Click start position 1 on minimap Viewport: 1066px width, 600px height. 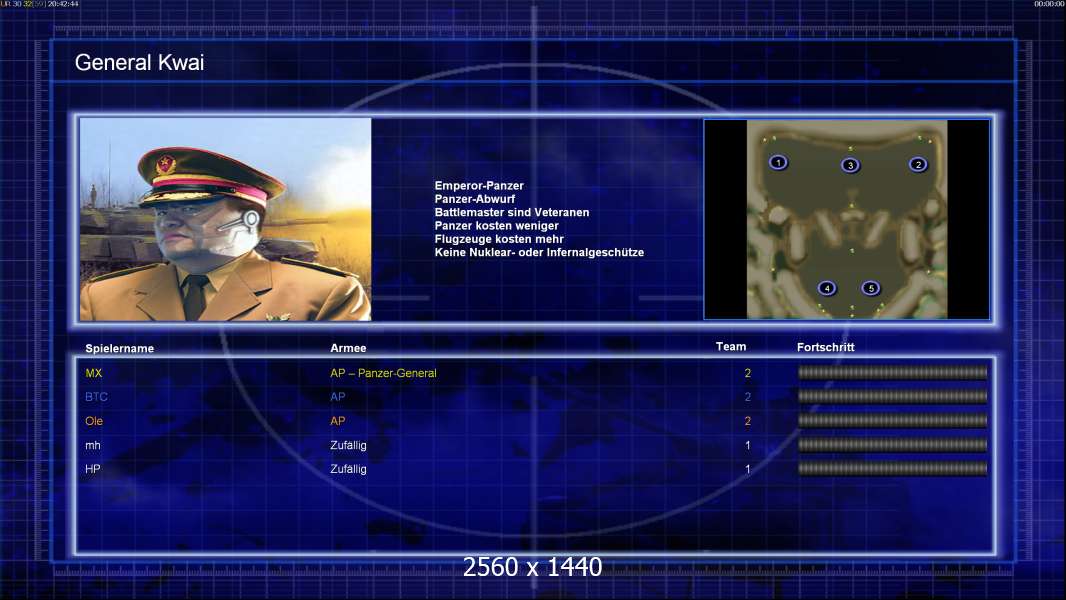pyautogui.click(x=778, y=162)
